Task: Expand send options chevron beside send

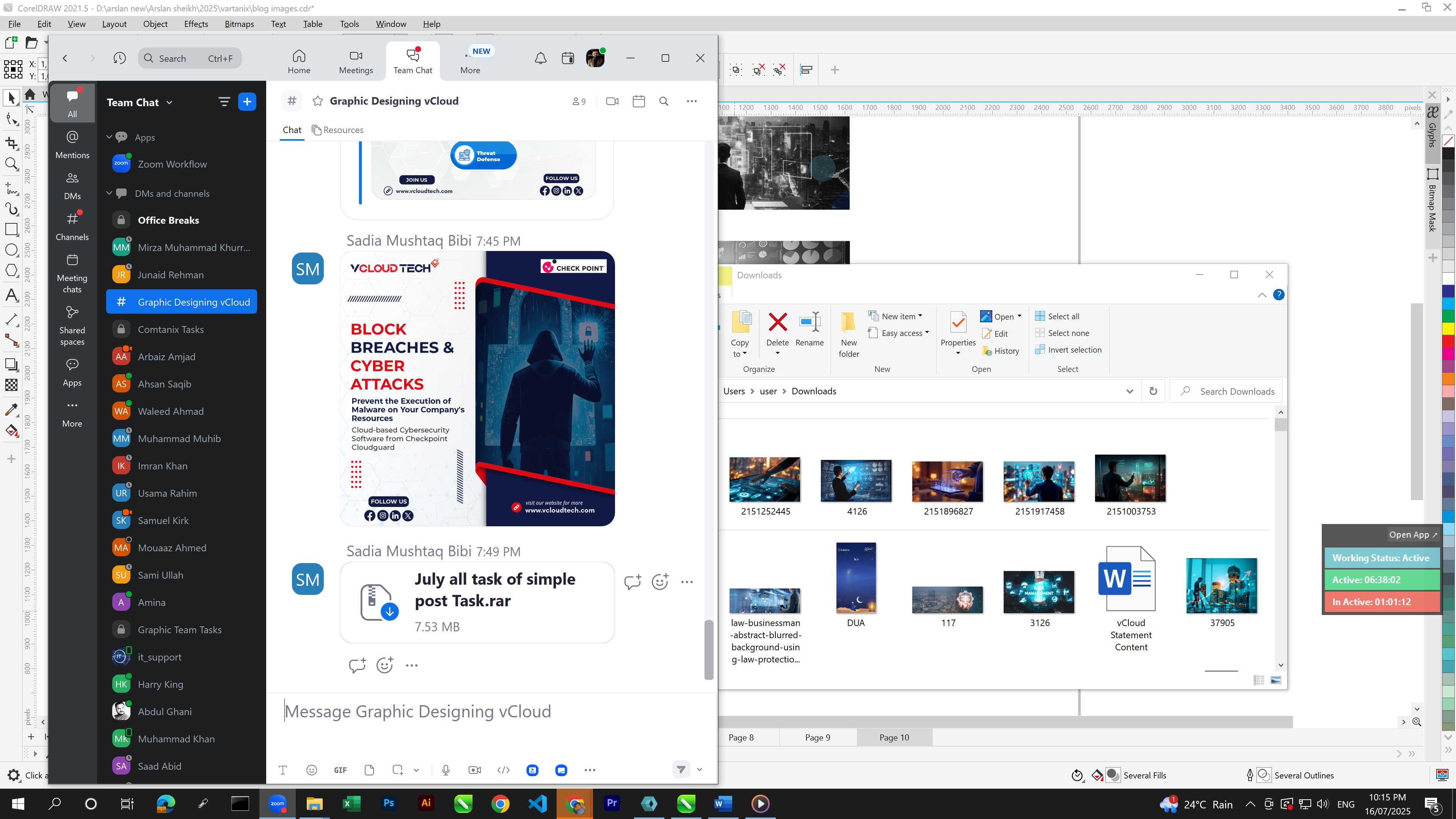Action: pyautogui.click(x=699, y=769)
